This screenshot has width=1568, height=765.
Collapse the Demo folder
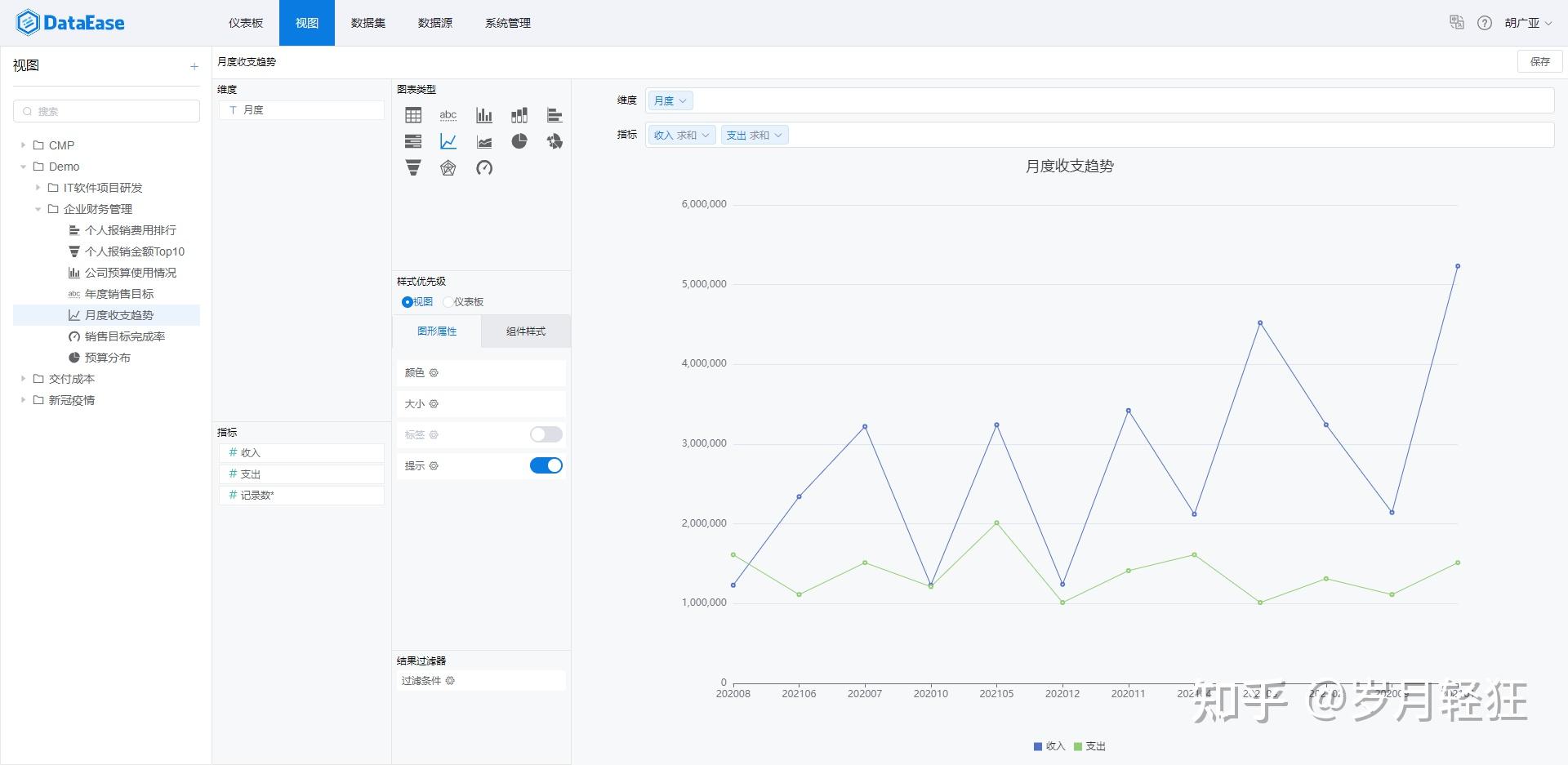point(23,167)
